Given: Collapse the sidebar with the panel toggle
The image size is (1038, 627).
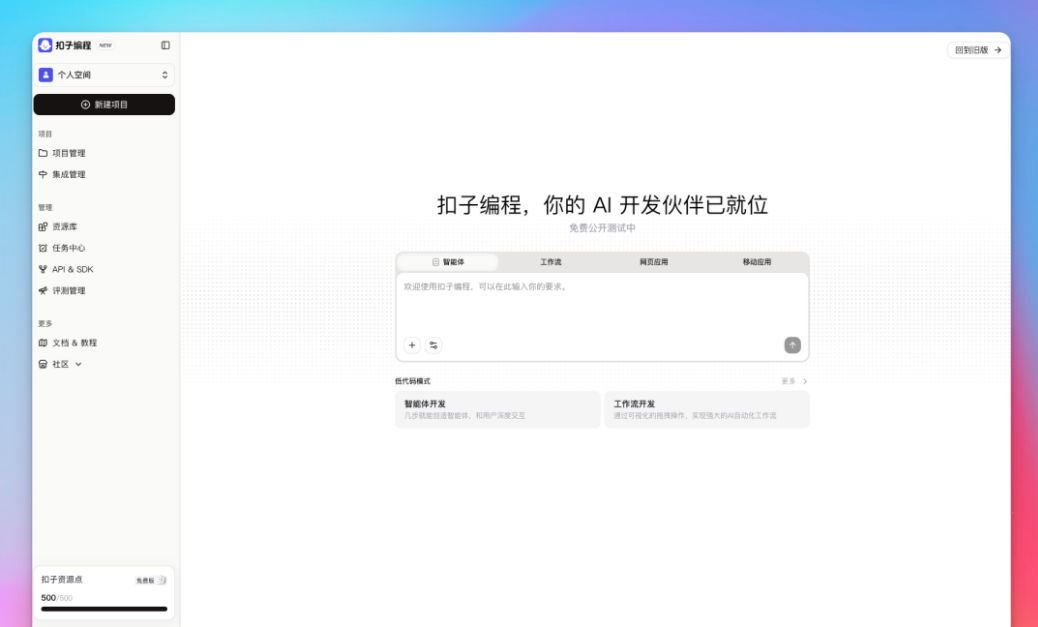Looking at the screenshot, I should [x=166, y=44].
